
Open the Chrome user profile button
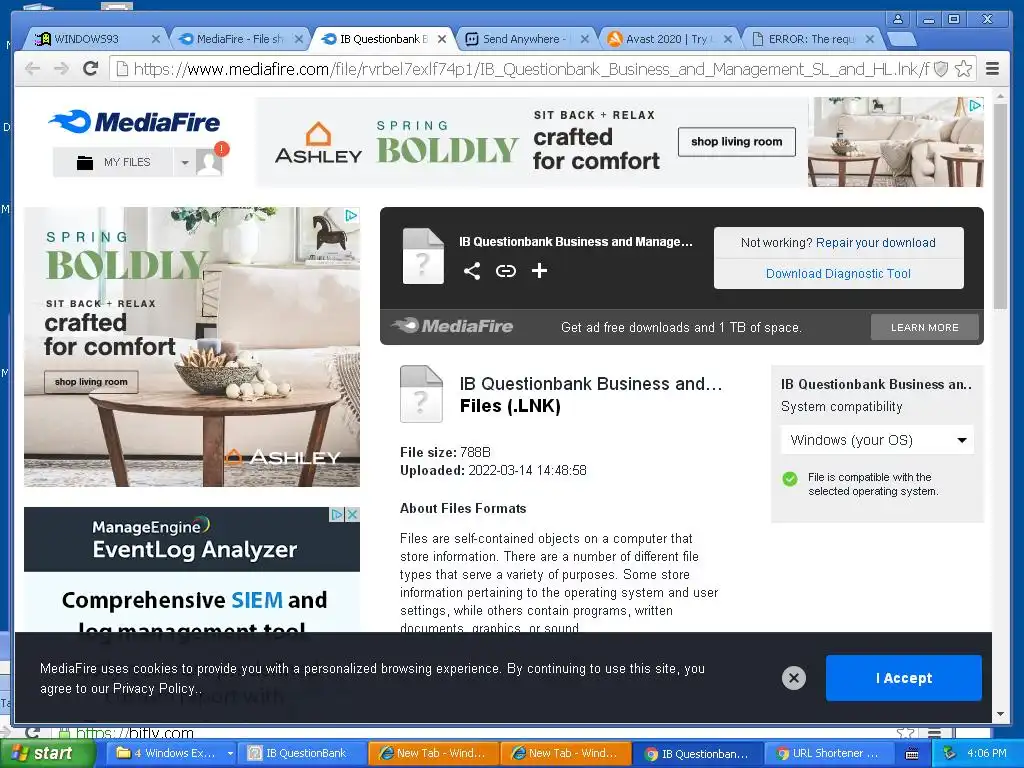[898, 19]
